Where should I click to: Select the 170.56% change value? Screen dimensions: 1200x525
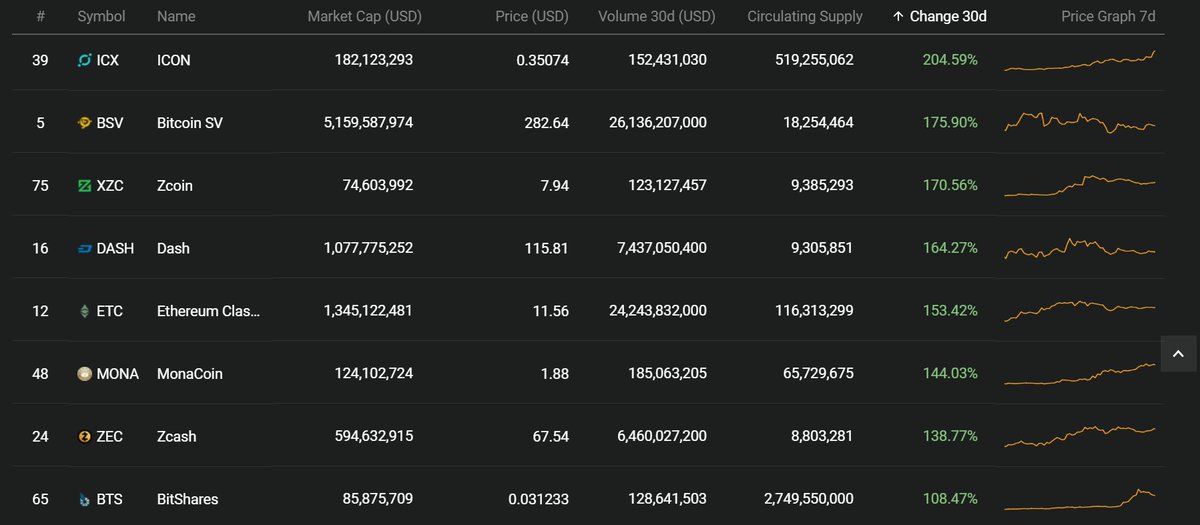point(950,185)
